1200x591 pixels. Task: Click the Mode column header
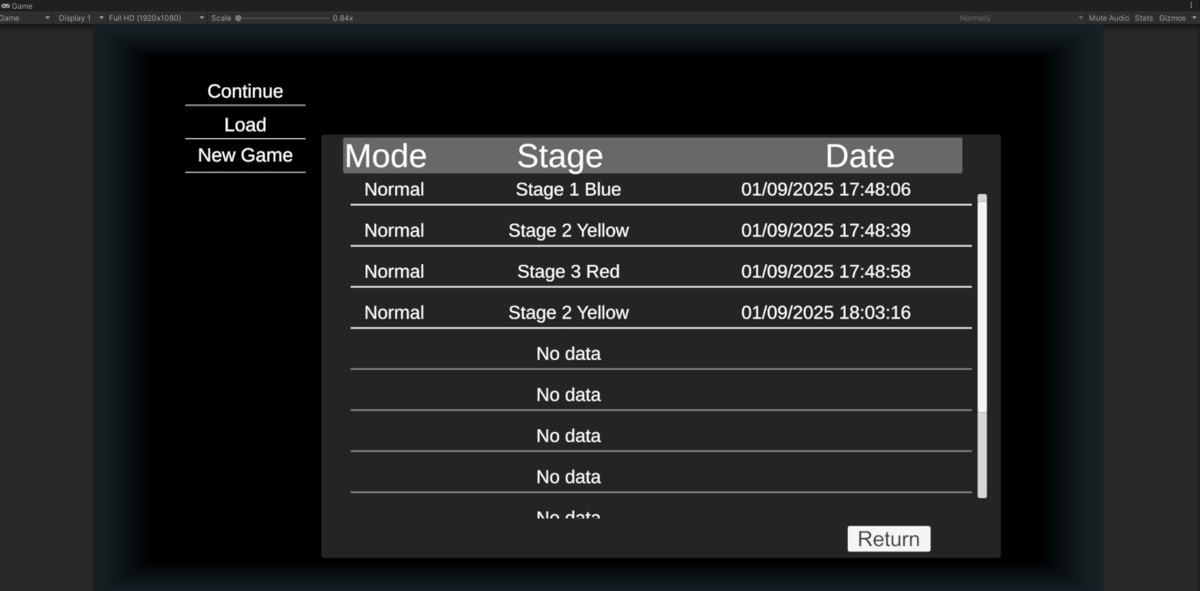[x=386, y=156]
